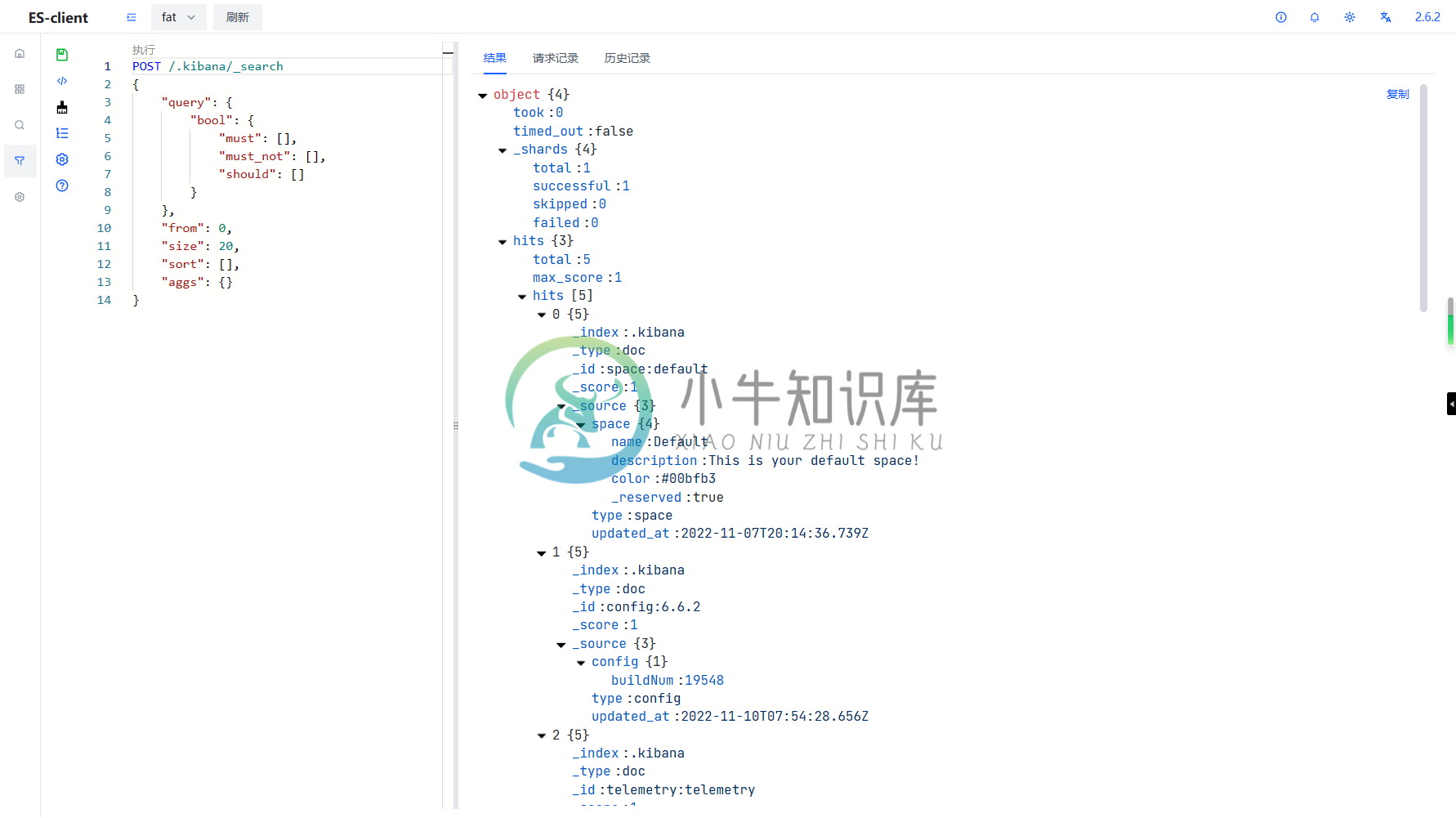The width and height of the screenshot is (1456, 818).
Task: Open the senior search funnel icon
Action: tap(20, 161)
